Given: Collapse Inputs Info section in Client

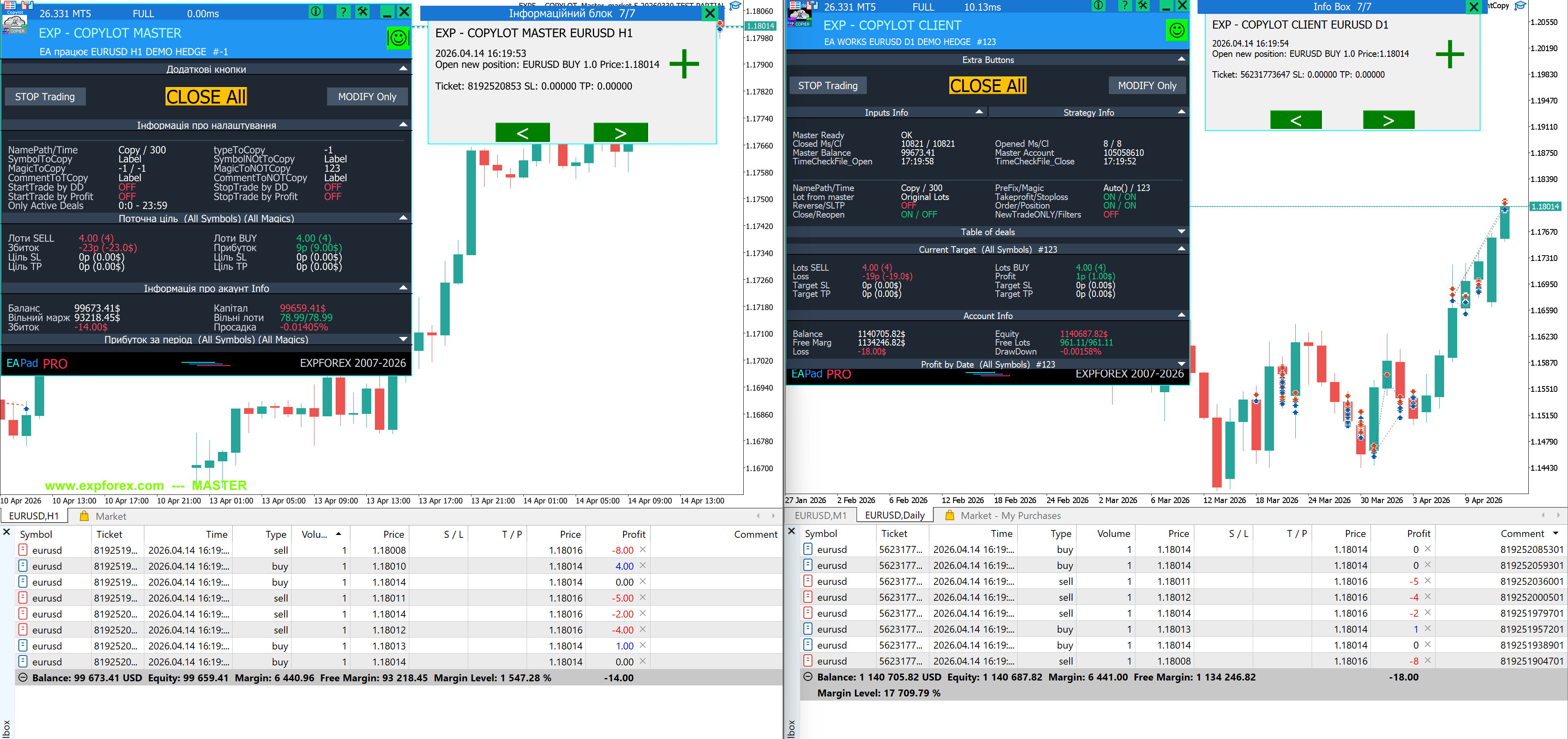Looking at the screenshot, I should tap(979, 112).
